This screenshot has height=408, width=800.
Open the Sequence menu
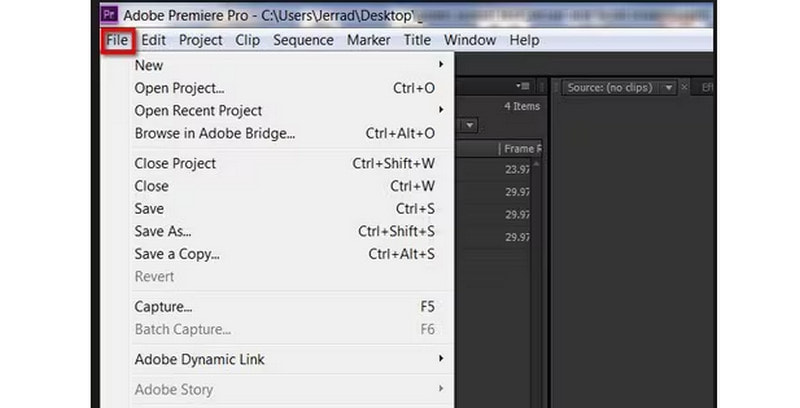[x=303, y=40]
